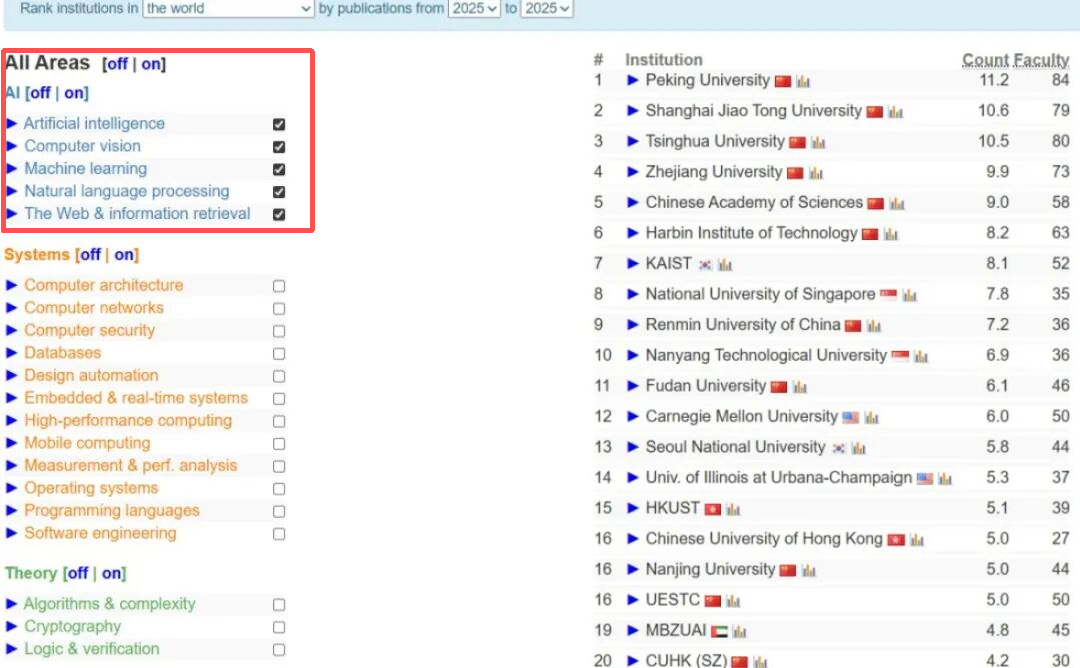Open the bar chart icon beside Peking University
This screenshot has height=668, width=1080.
pos(803,82)
